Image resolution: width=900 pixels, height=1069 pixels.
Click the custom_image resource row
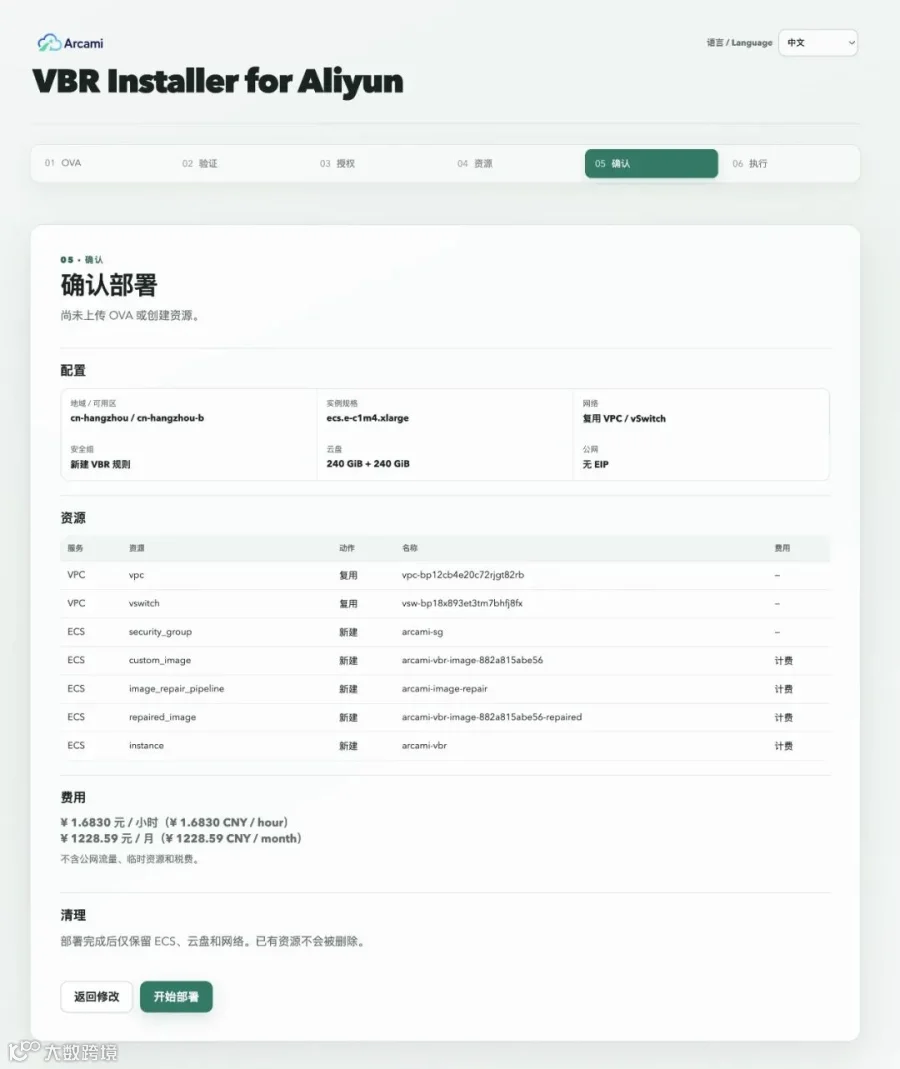coord(445,660)
